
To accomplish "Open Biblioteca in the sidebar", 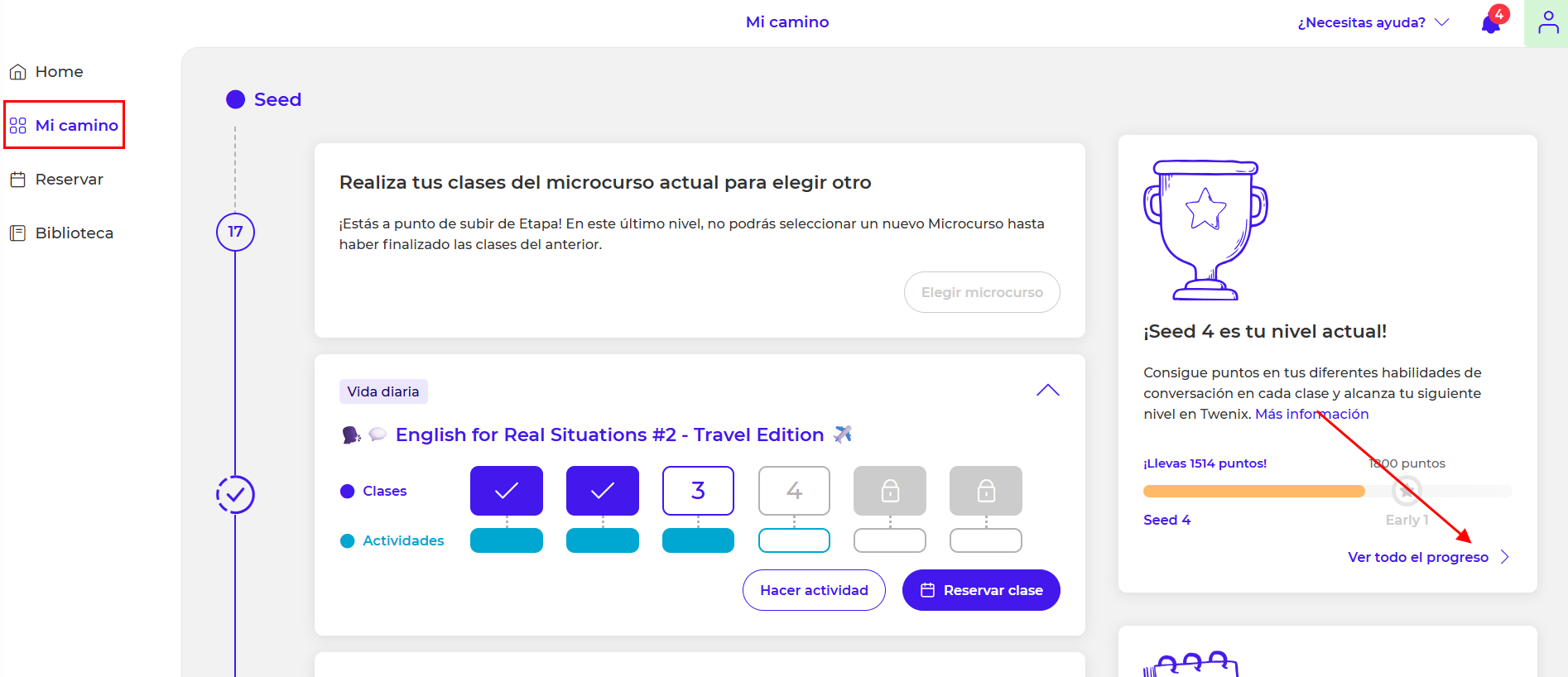I will click(x=73, y=233).
